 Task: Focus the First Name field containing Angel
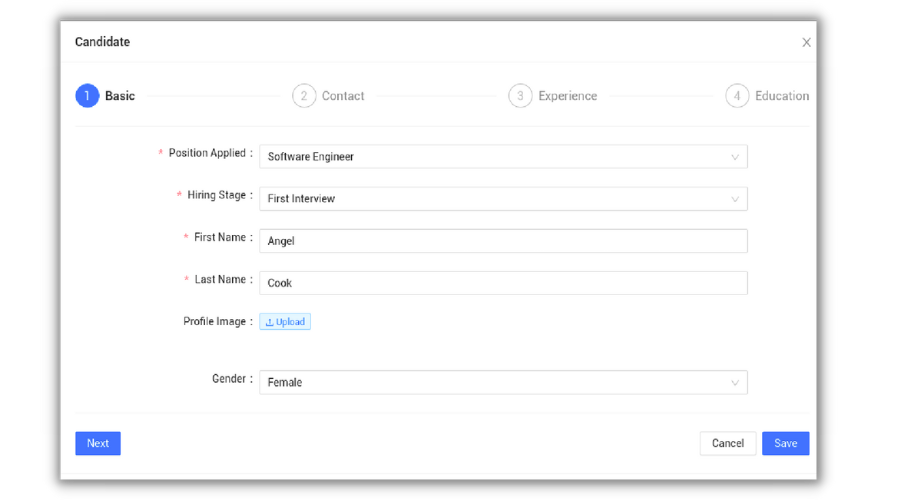pos(502,241)
